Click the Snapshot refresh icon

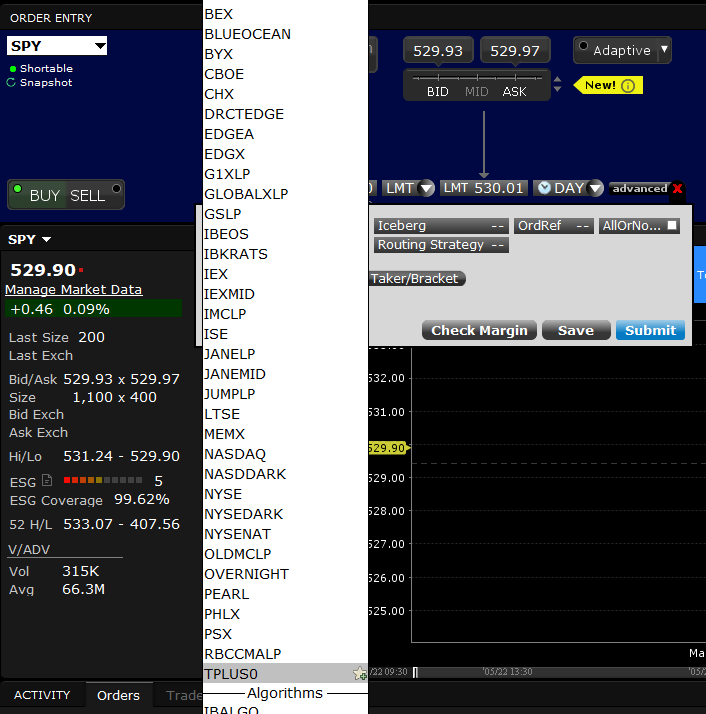click(x=12, y=83)
